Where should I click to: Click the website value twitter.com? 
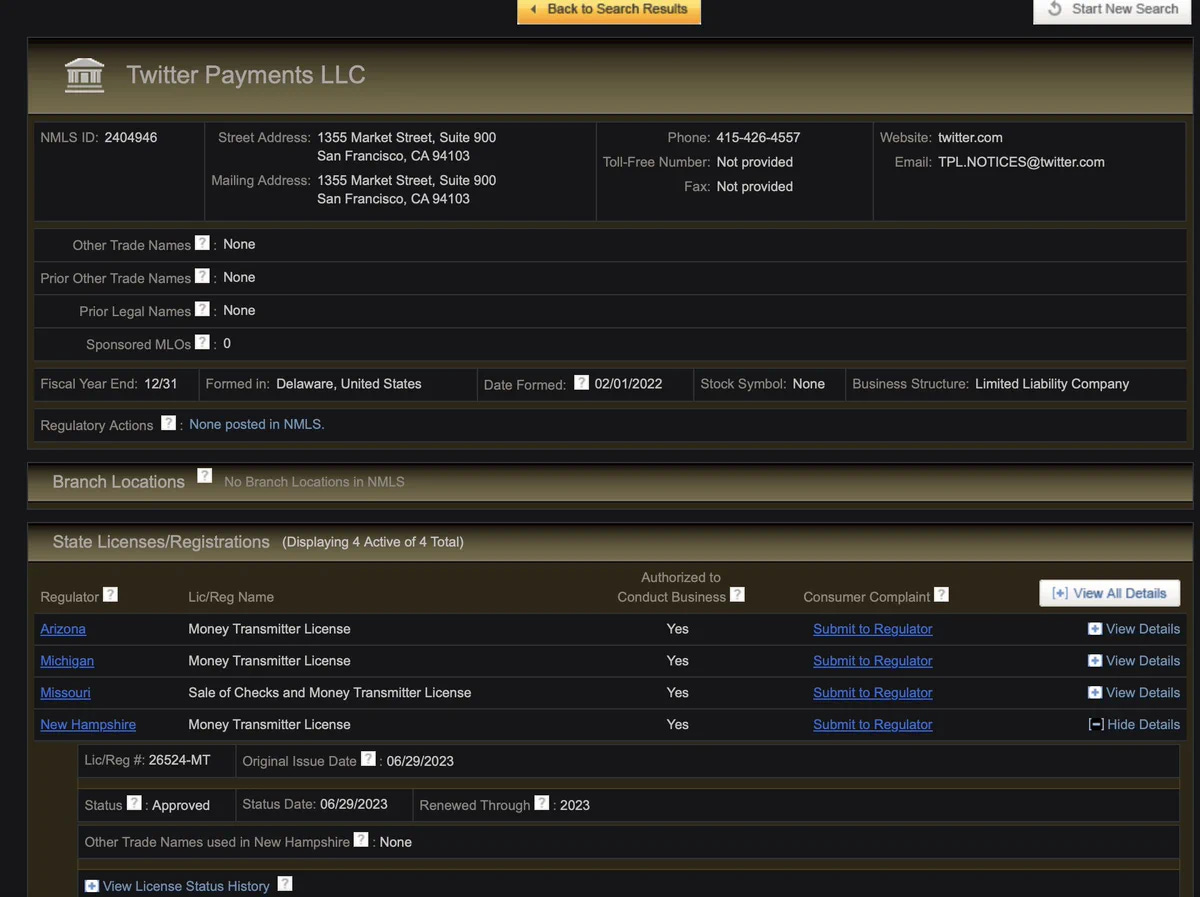pos(970,138)
